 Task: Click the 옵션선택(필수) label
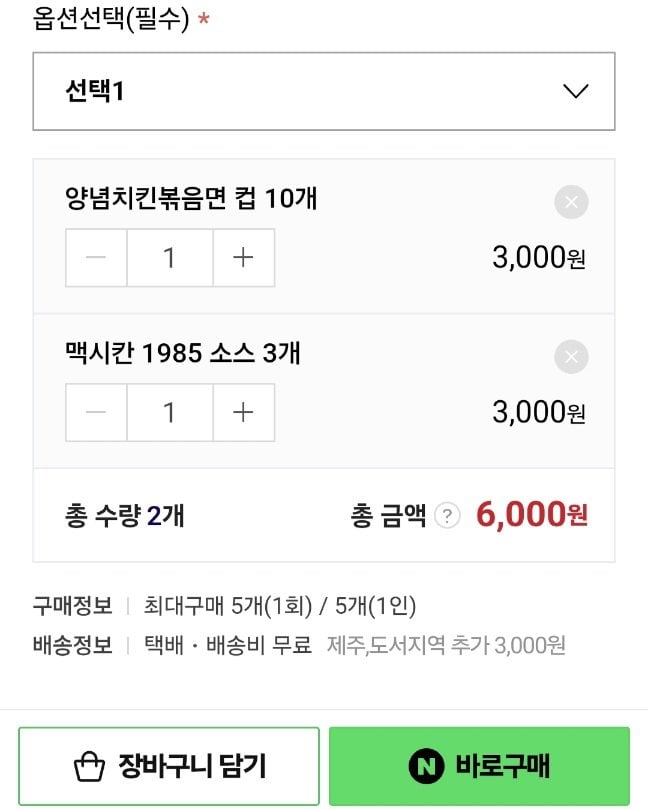[x=111, y=20]
